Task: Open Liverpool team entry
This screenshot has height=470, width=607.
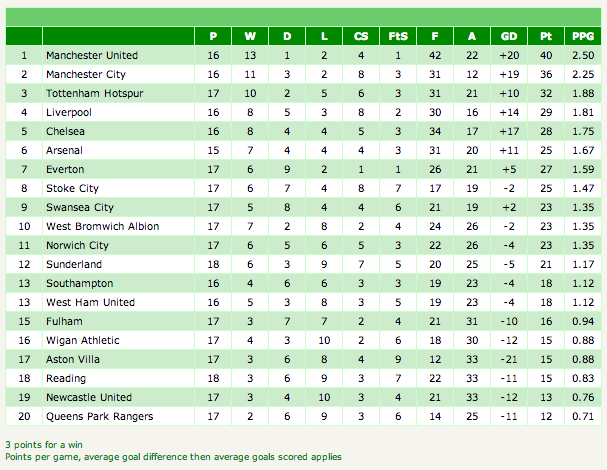Action: (69, 112)
